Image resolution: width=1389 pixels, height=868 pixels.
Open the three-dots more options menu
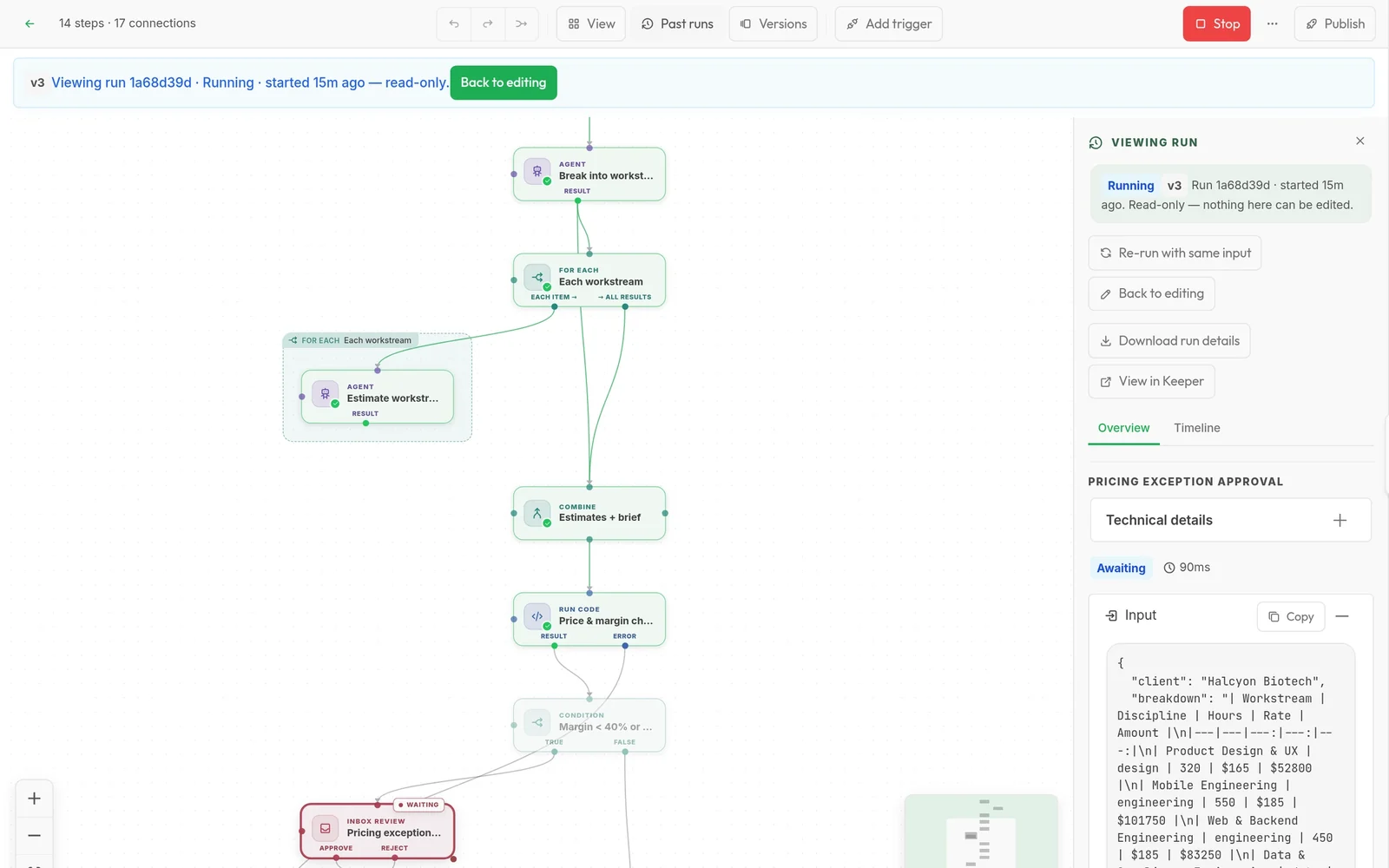point(1272,23)
